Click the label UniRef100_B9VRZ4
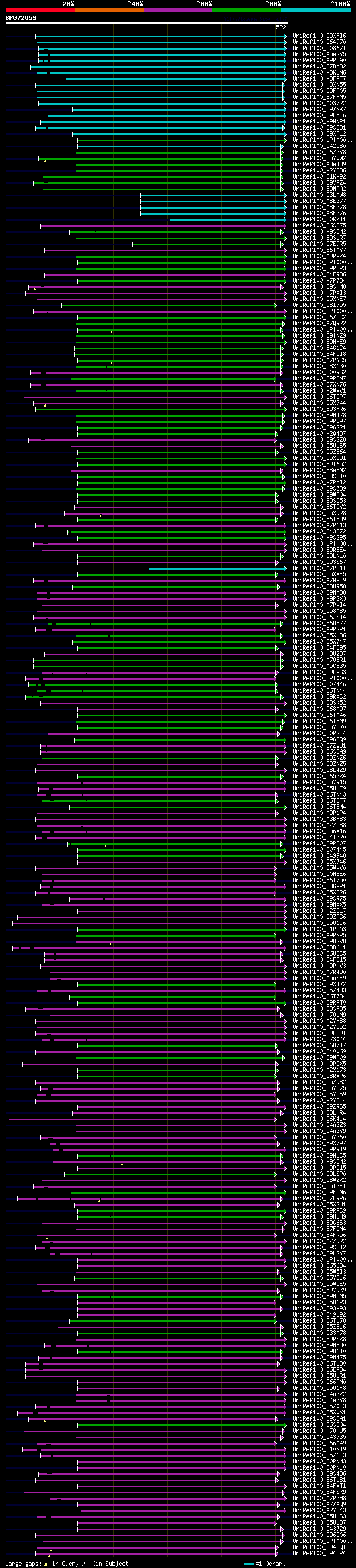 319,182
